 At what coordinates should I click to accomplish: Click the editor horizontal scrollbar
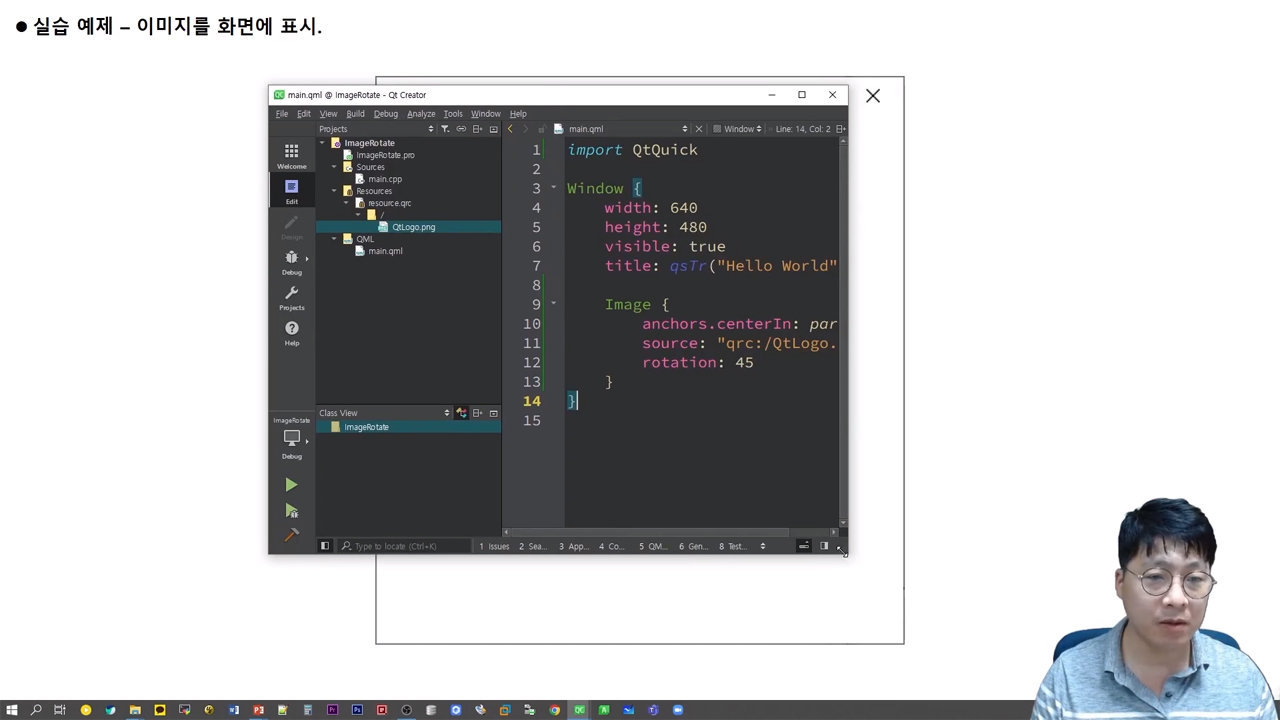pos(650,532)
